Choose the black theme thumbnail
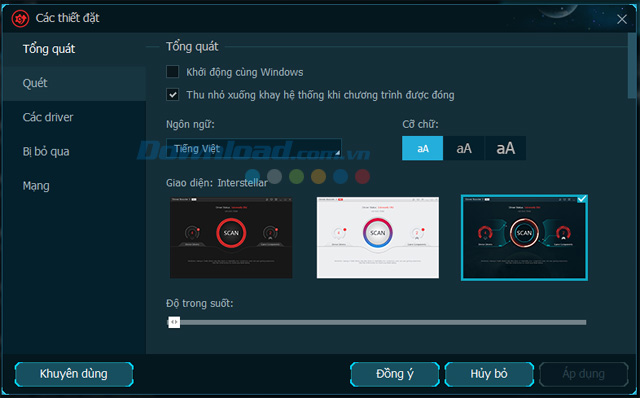Viewport: 640px width, 398px height. [231, 238]
